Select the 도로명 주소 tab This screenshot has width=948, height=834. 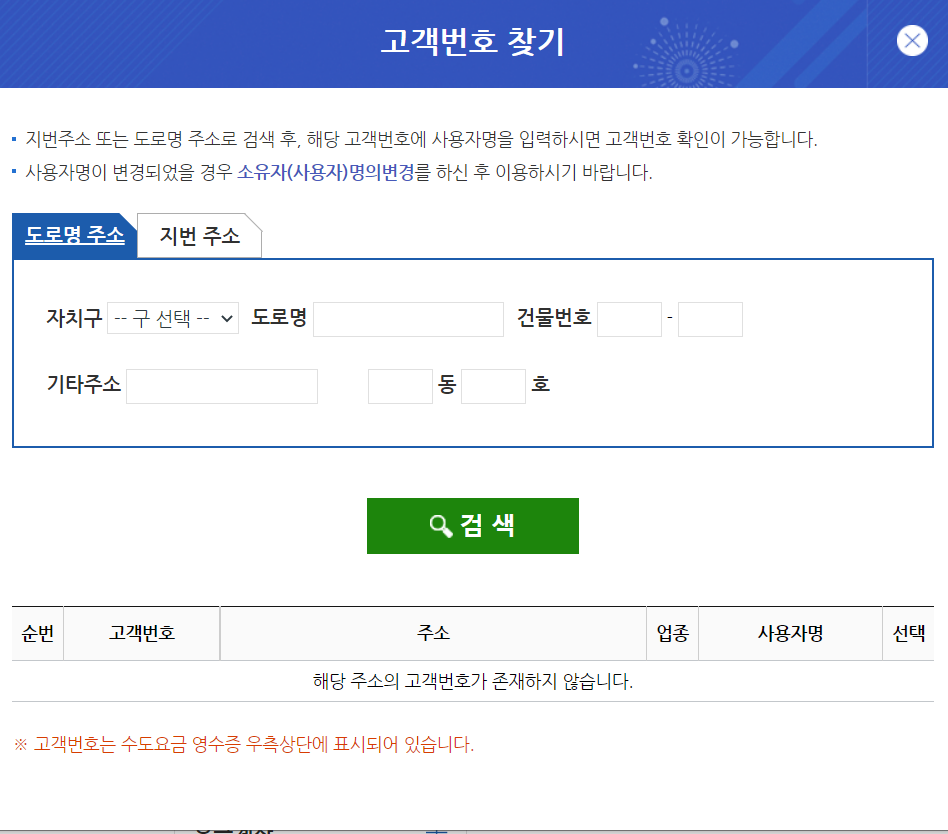click(75, 235)
